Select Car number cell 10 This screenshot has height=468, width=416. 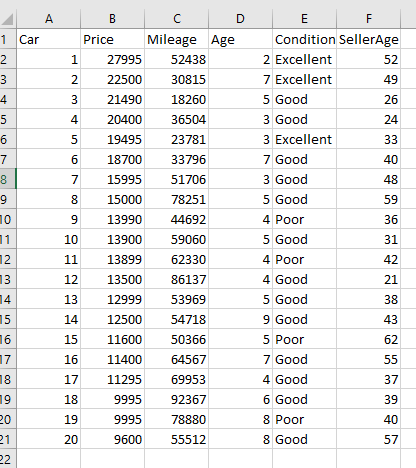pyautogui.click(x=49, y=239)
